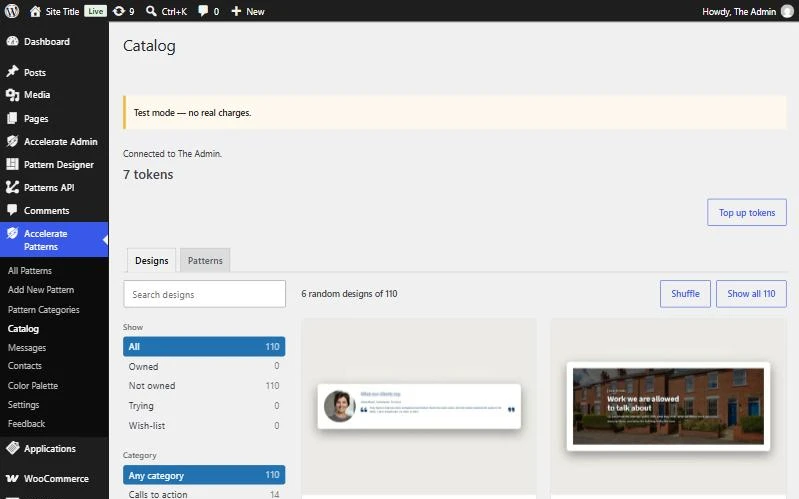Click the Pages icon in sidebar

tap(12, 118)
